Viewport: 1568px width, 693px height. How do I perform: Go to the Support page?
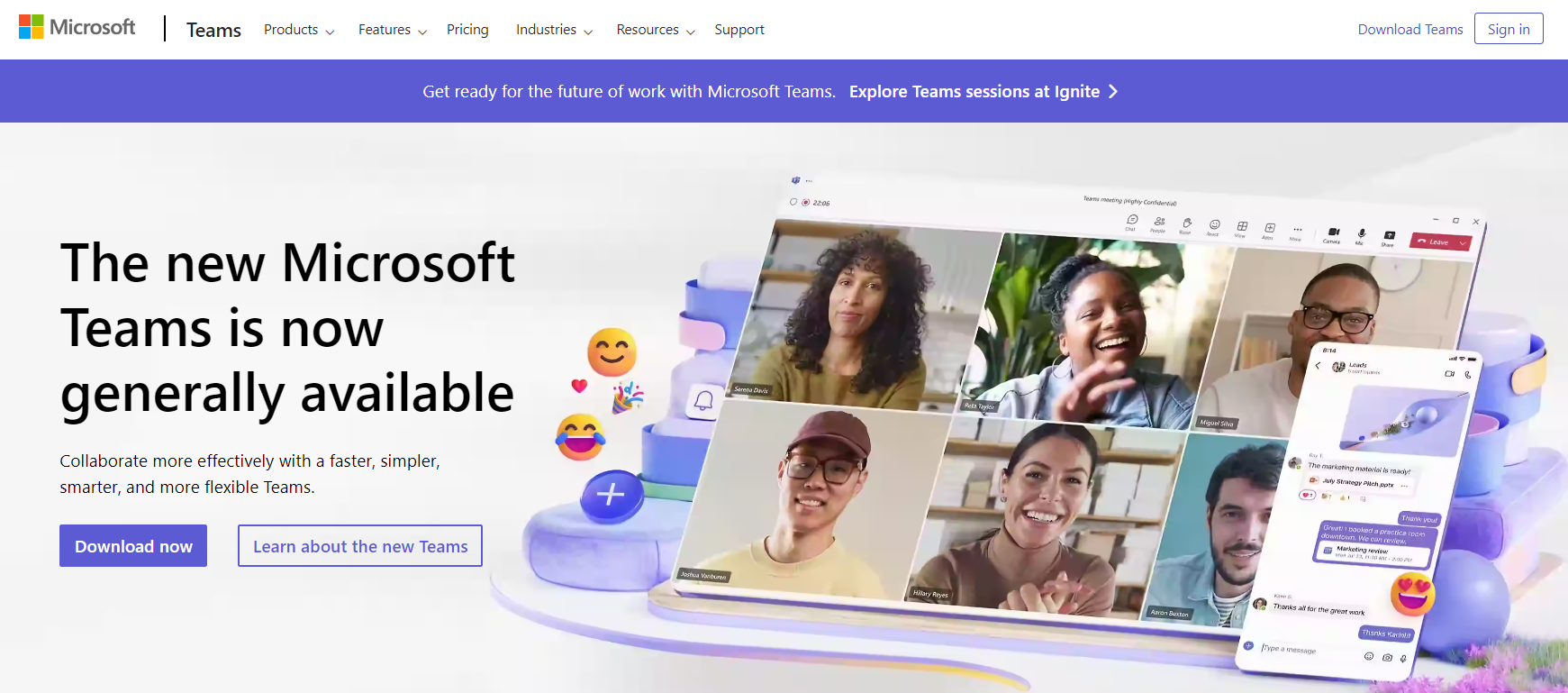[x=739, y=30]
